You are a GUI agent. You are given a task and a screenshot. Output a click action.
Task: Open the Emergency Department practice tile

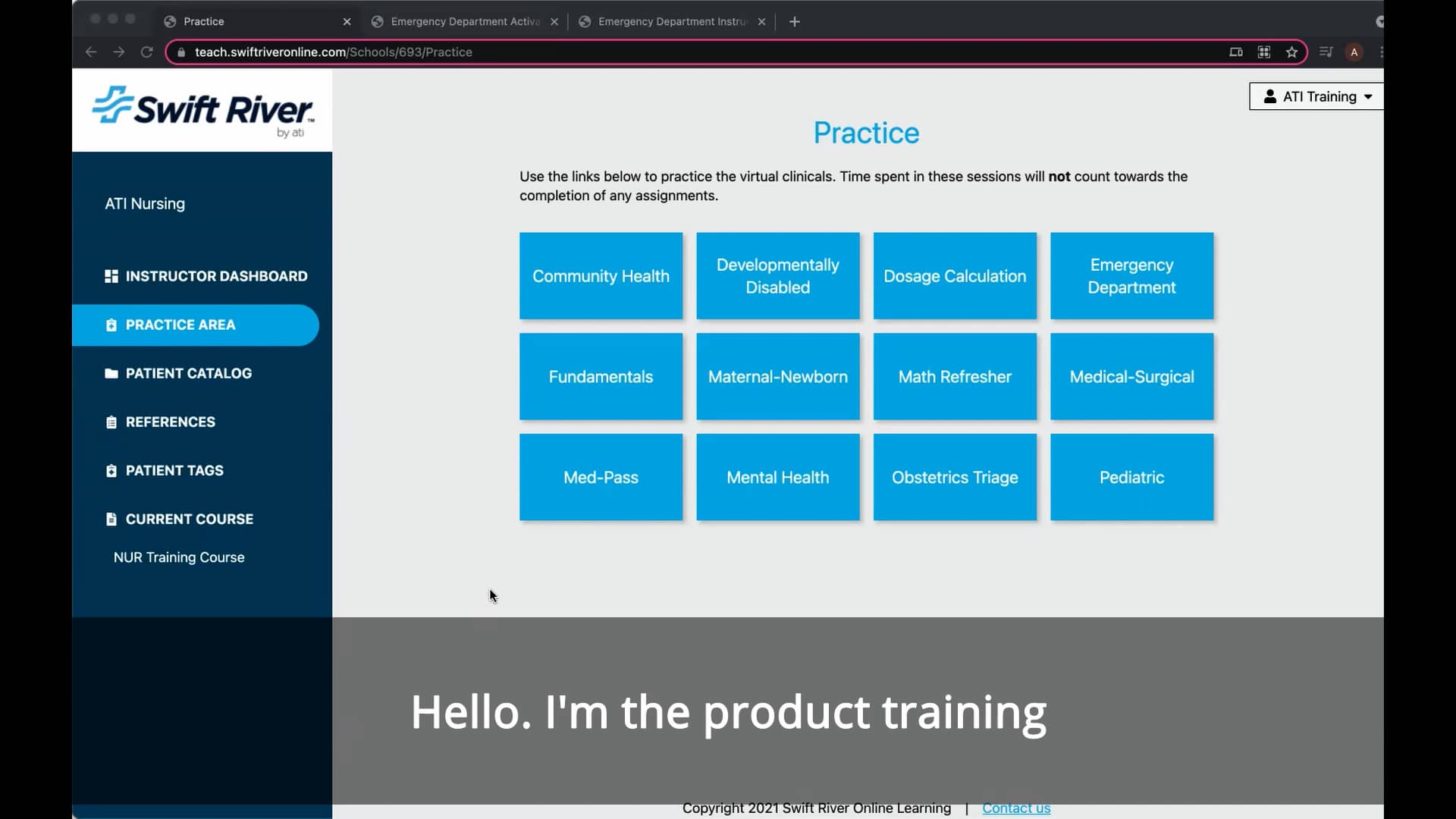(1131, 276)
